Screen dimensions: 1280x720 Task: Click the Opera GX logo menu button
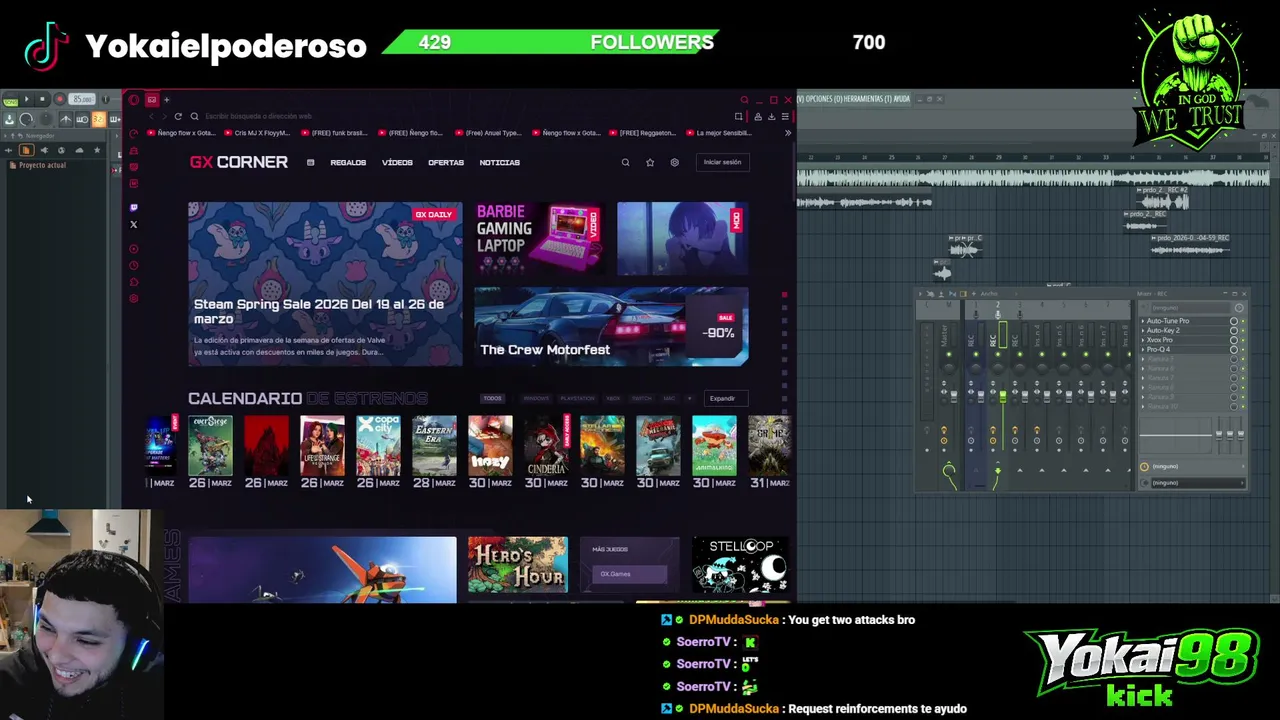point(133,100)
